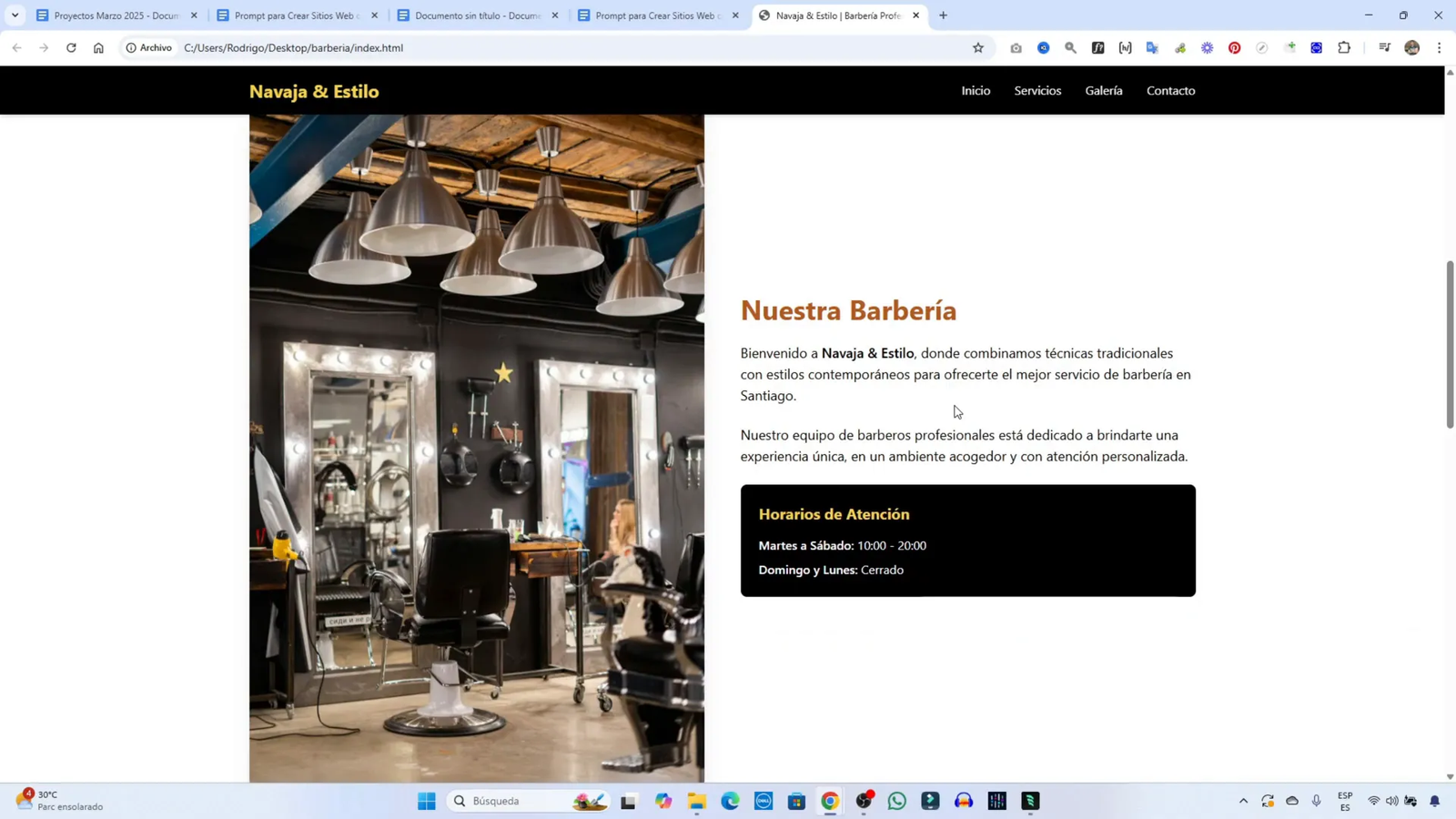This screenshot has height=819, width=1456.
Task: Open Chrome's three-dot menu
Action: tap(1439, 47)
